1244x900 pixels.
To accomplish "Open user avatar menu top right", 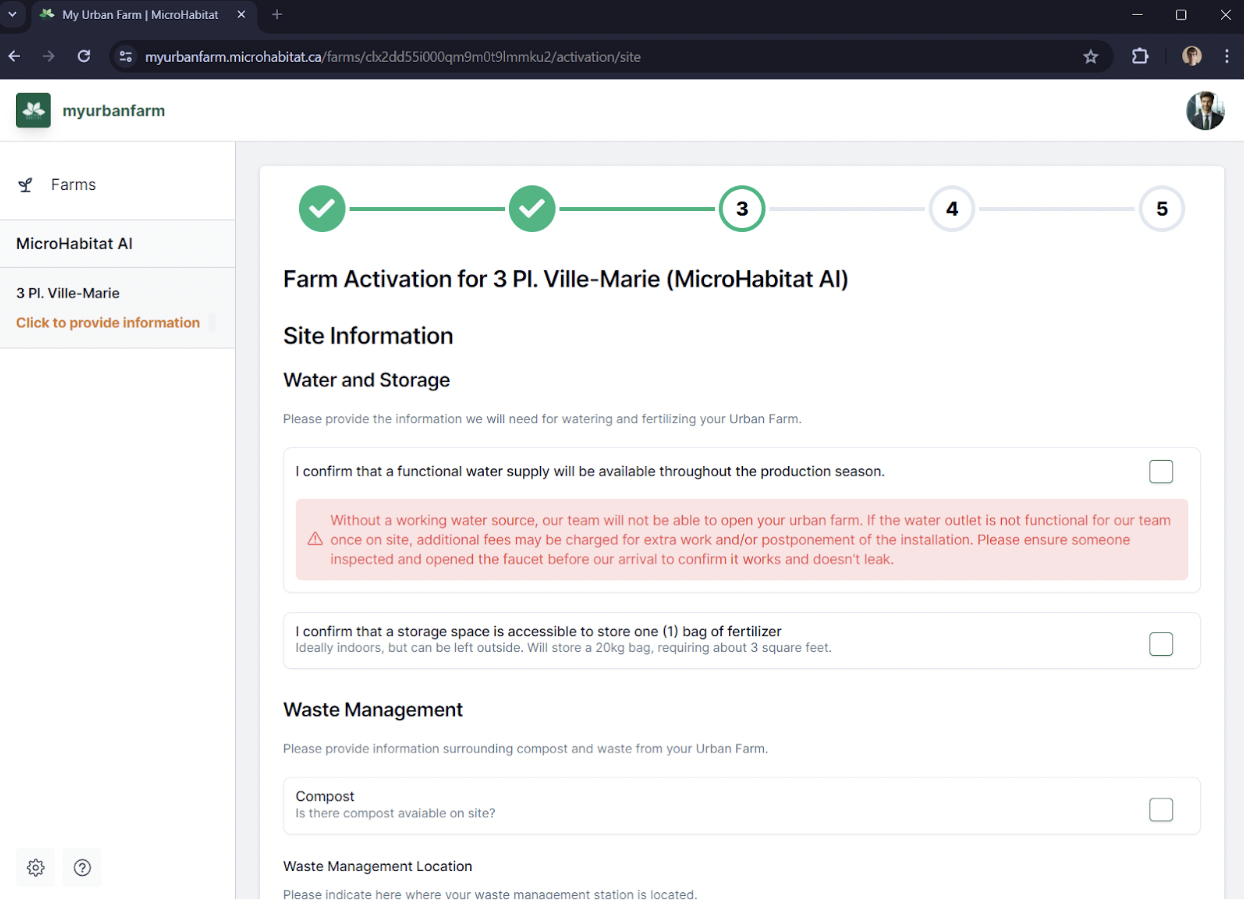I will coord(1205,111).
